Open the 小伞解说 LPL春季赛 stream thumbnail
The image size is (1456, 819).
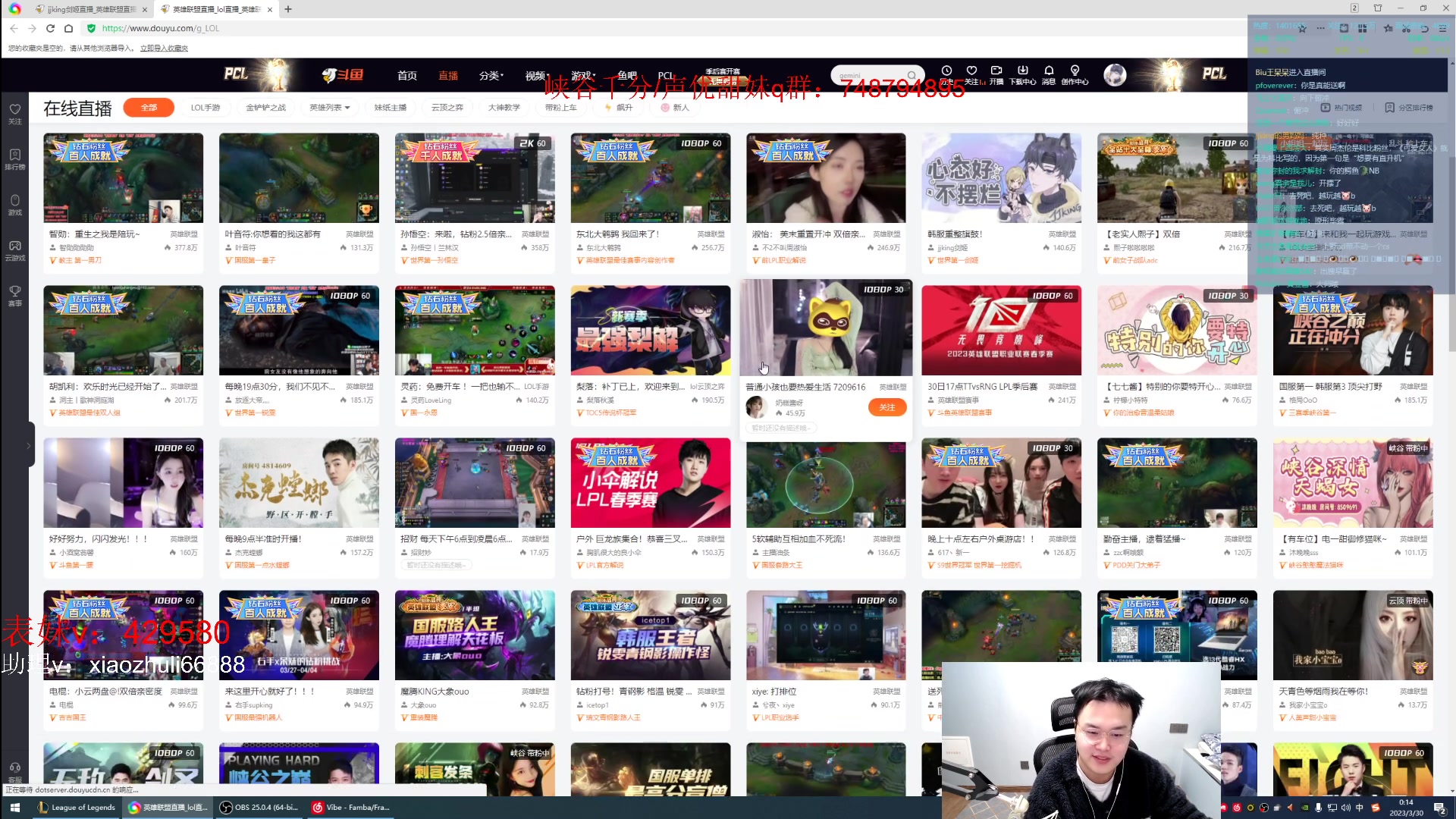click(650, 482)
